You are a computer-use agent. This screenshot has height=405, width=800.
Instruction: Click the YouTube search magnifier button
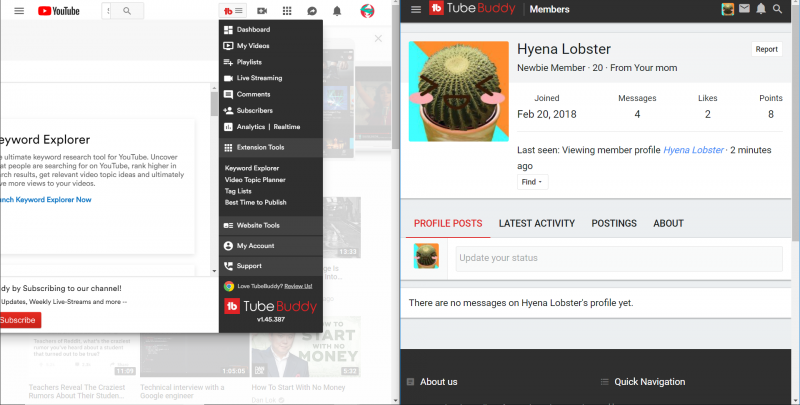click(126, 11)
